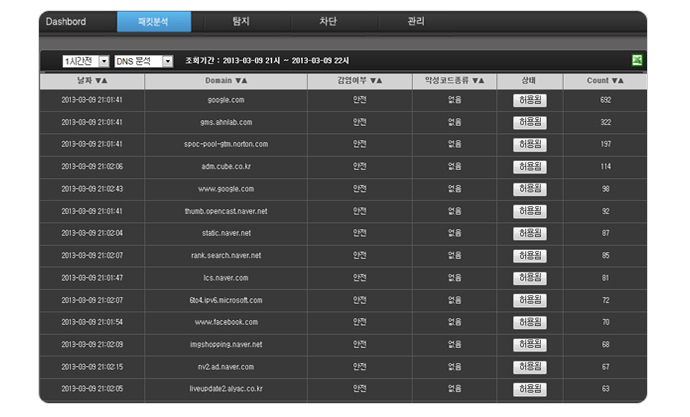The image size is (690, 417).
Task: Click the 허용됨 button for nv2.ad.naver.com
Action: pos(530,367)
